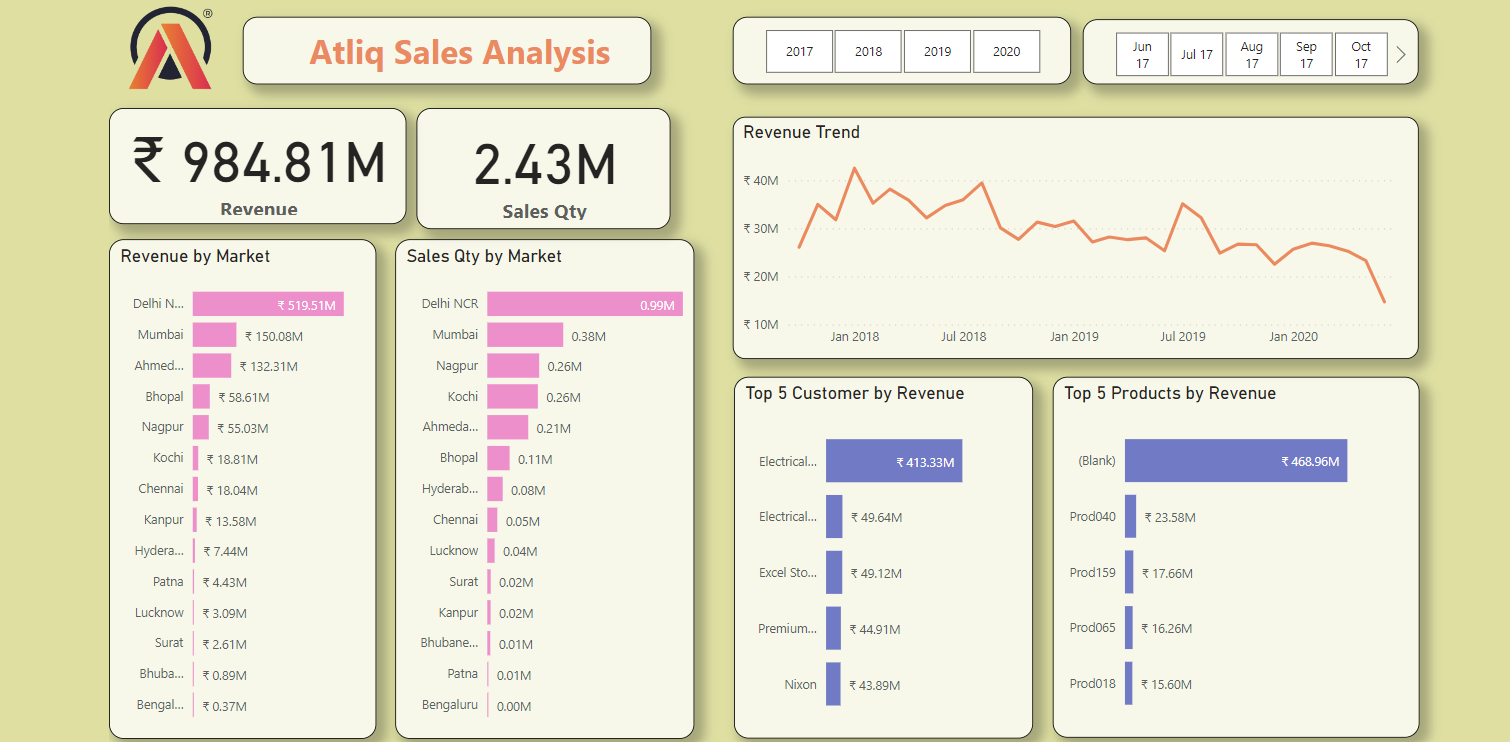
Task: Click the Revenue Trend line's highest peak
Action: pos(854,168)
